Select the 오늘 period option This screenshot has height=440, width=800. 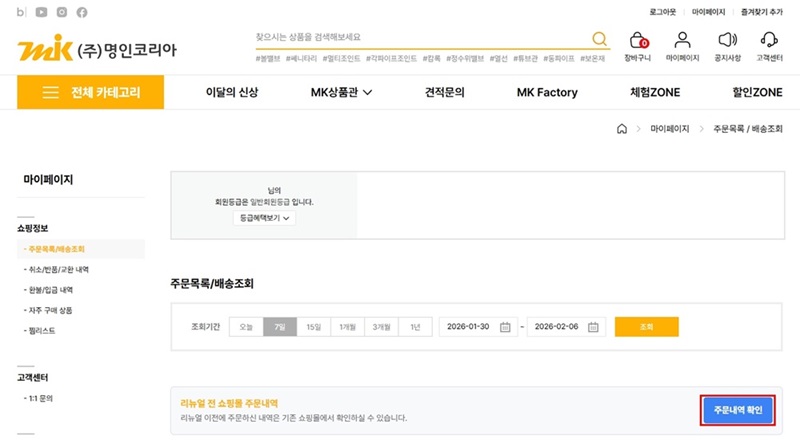[245, 327]
